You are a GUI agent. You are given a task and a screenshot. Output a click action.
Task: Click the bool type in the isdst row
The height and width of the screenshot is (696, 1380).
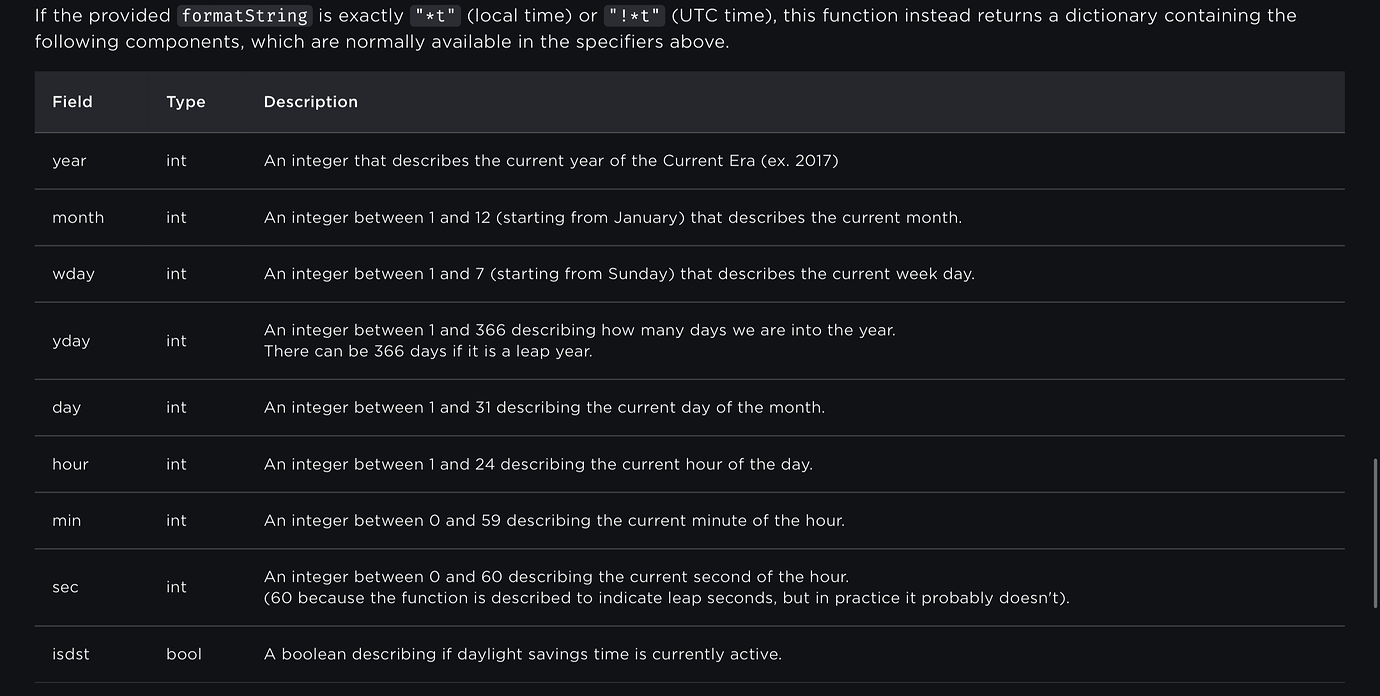pos(184,654)
